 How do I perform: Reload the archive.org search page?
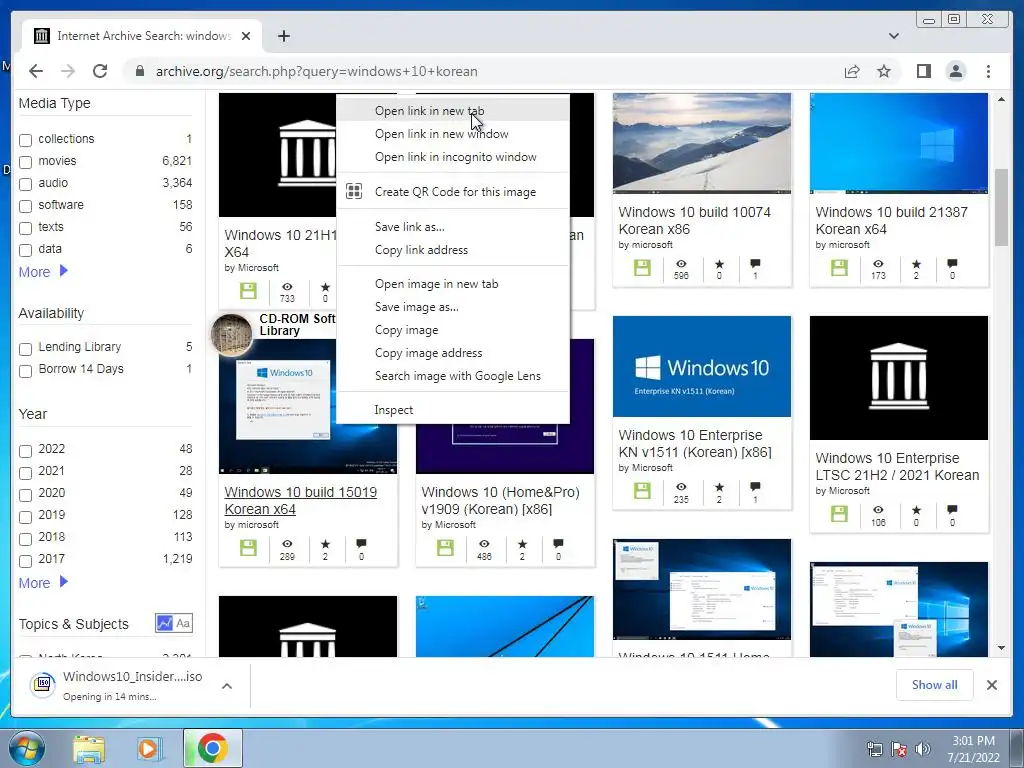tap(100, 71)
